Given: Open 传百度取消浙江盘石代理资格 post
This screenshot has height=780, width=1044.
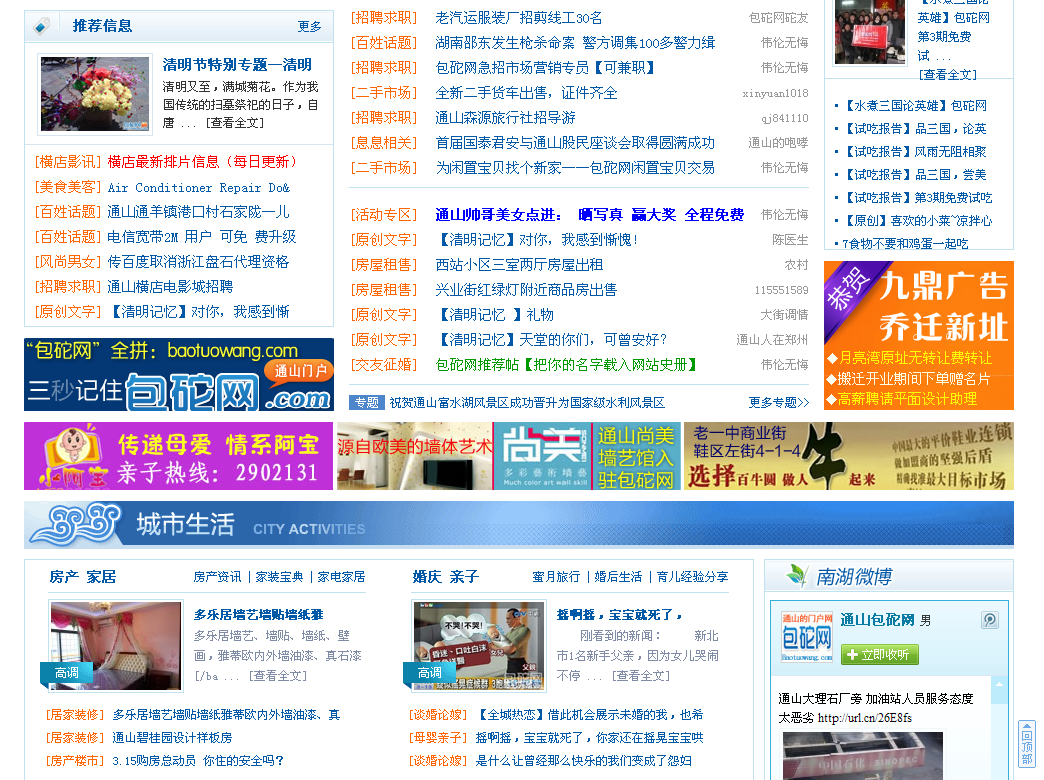Looking at the screenshot, I should (198, 262).
